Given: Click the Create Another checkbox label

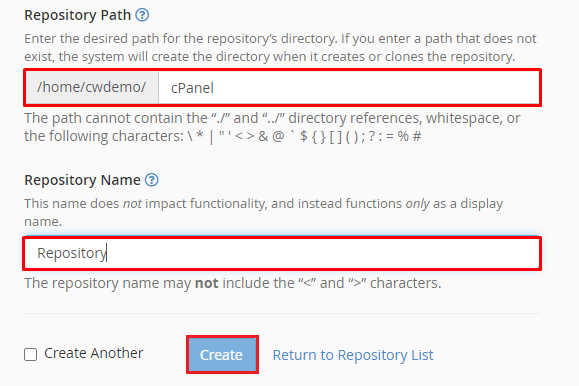Looking at the screenshot, I should 93,353.
